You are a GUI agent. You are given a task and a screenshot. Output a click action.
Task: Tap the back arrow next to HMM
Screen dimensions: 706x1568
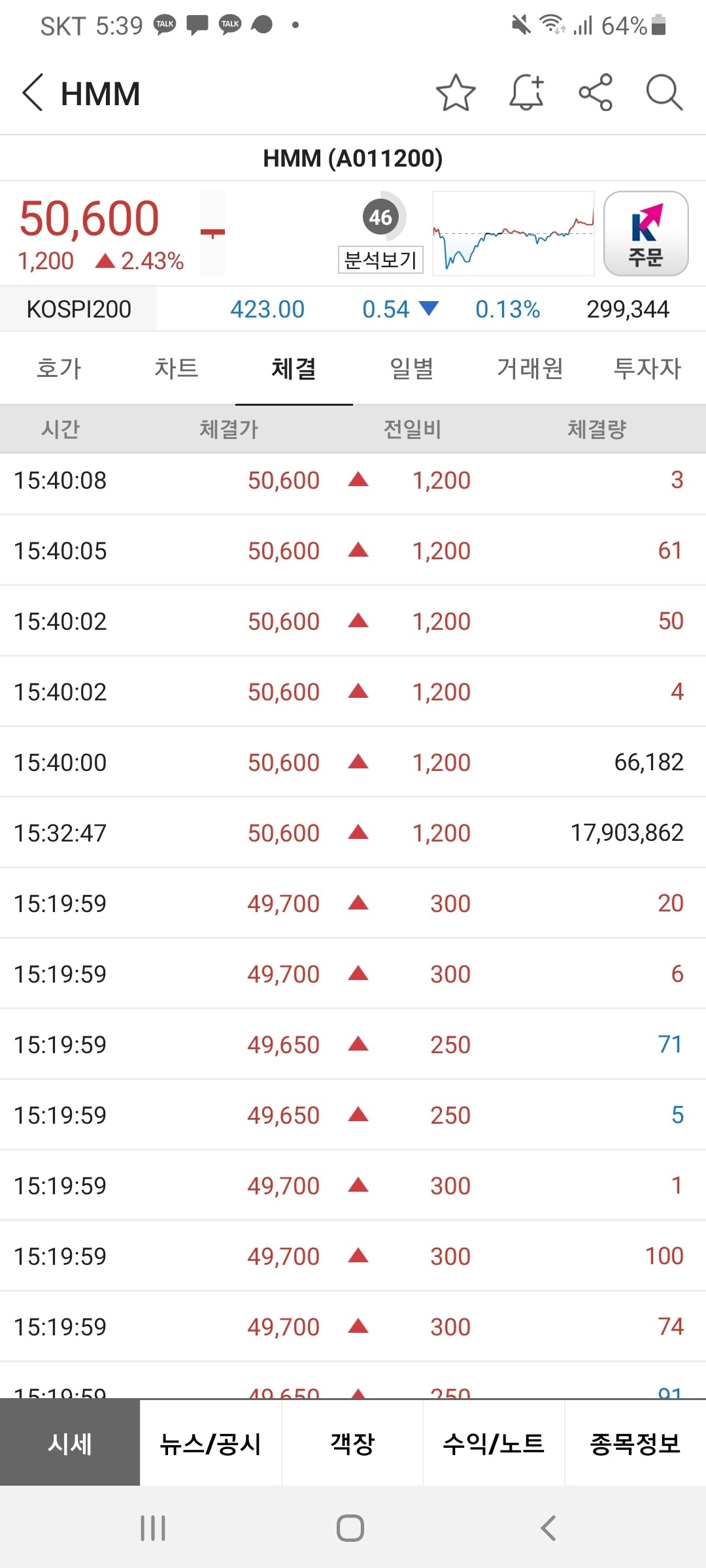tap(33, 93)
